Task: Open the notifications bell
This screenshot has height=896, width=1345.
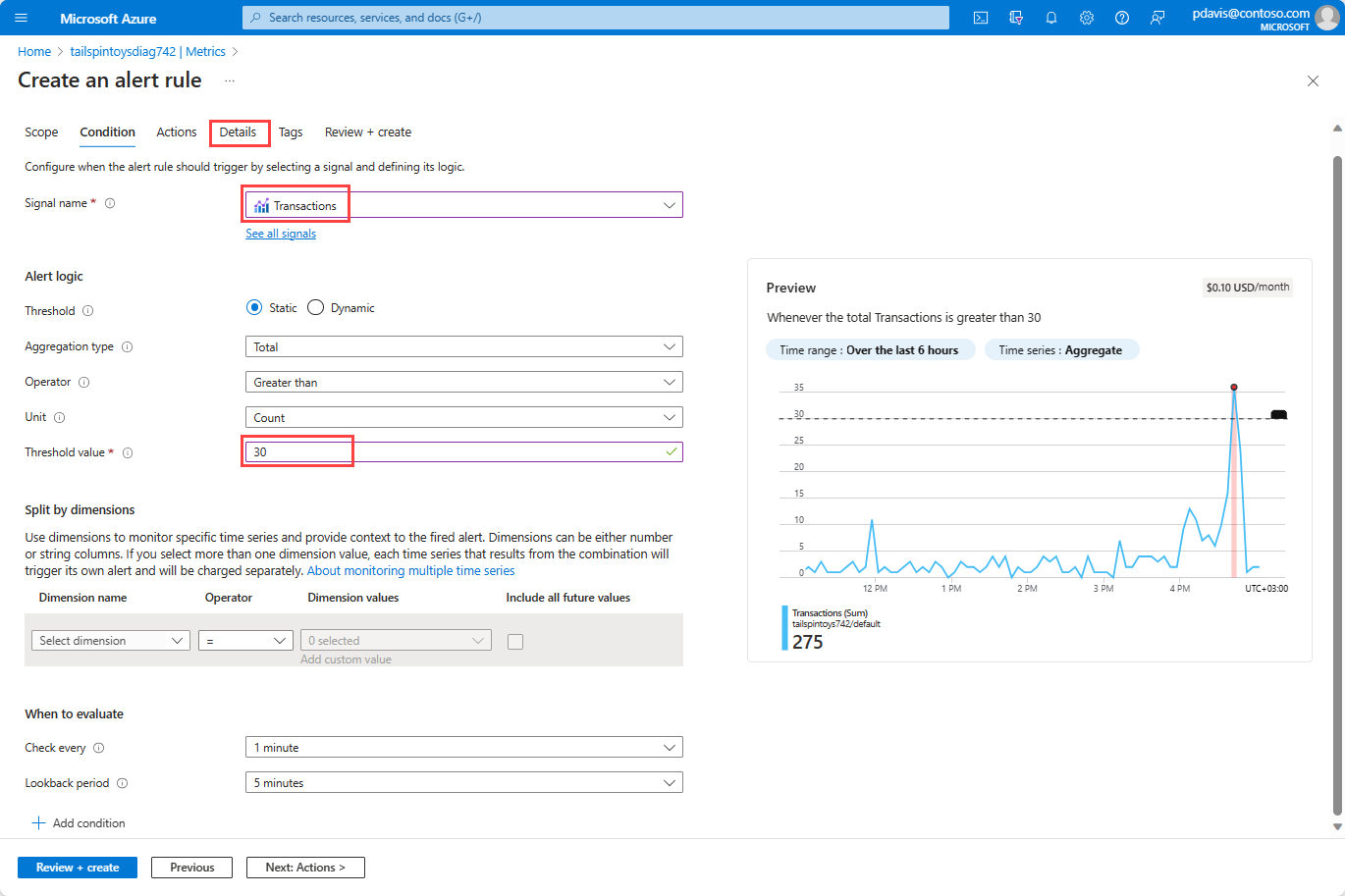Action: pyautogui.click(x=1051, y=18)
